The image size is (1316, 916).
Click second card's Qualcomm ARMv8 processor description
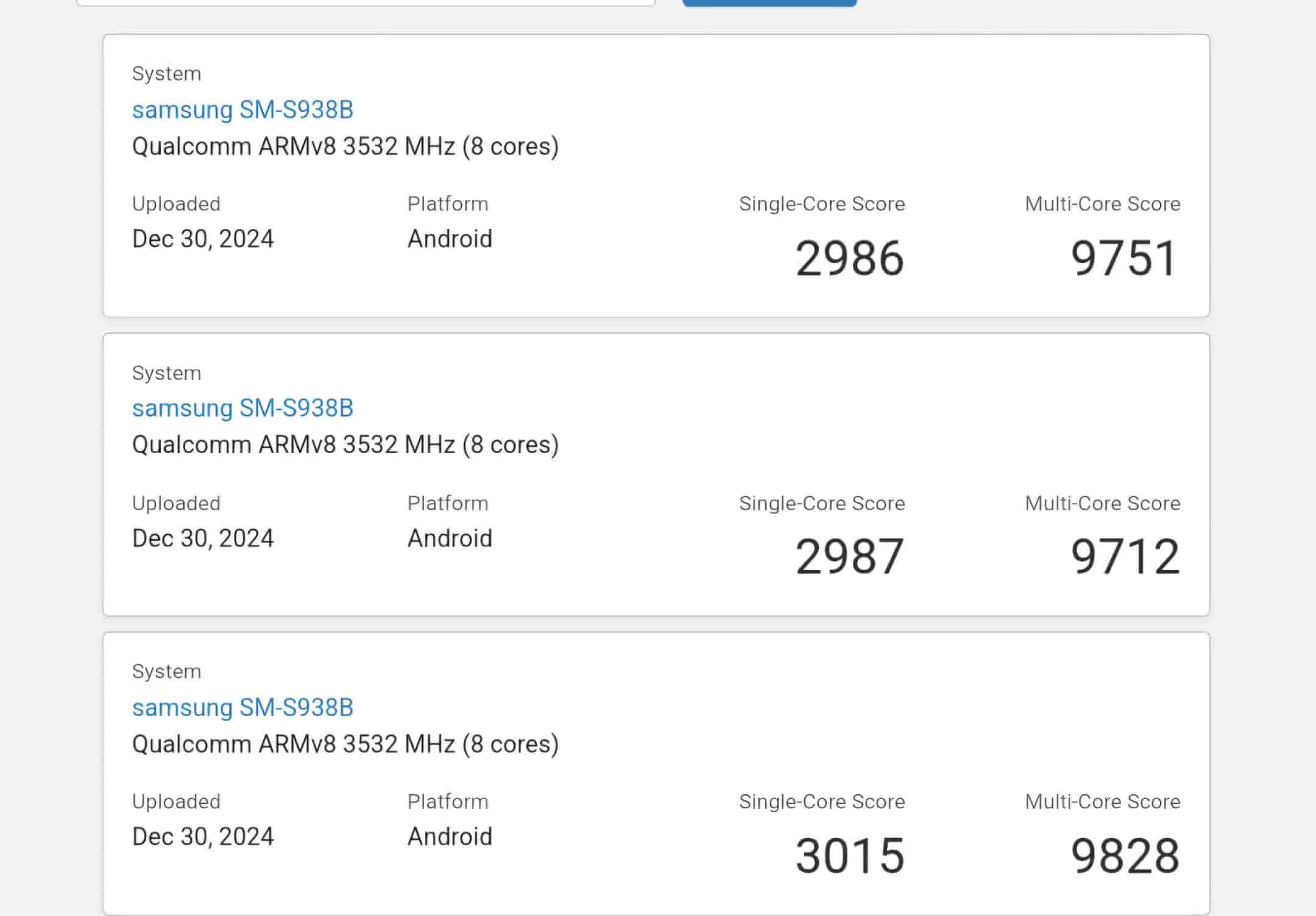345,445
